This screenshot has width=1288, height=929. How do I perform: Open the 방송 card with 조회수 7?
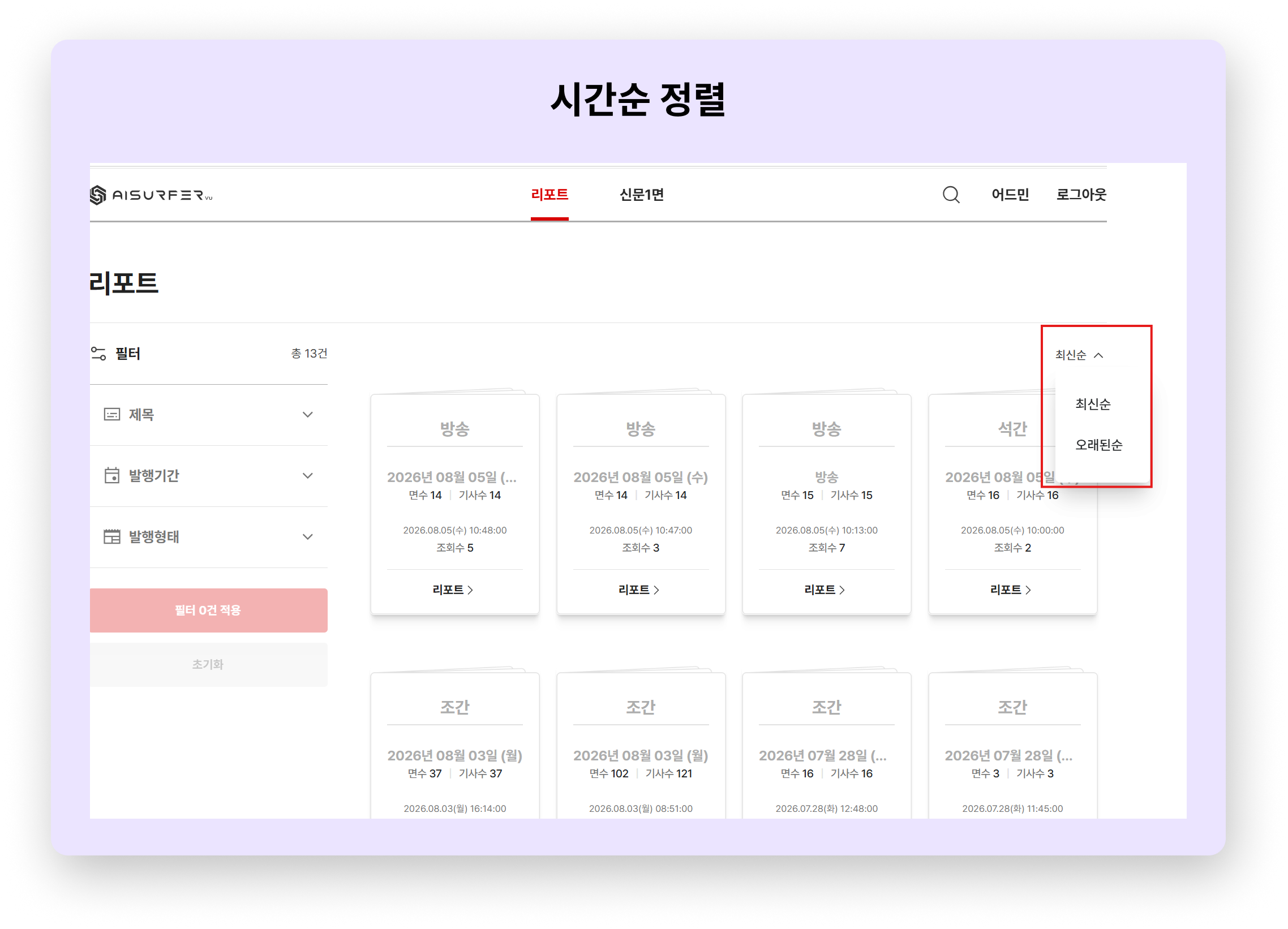point(827,504)
